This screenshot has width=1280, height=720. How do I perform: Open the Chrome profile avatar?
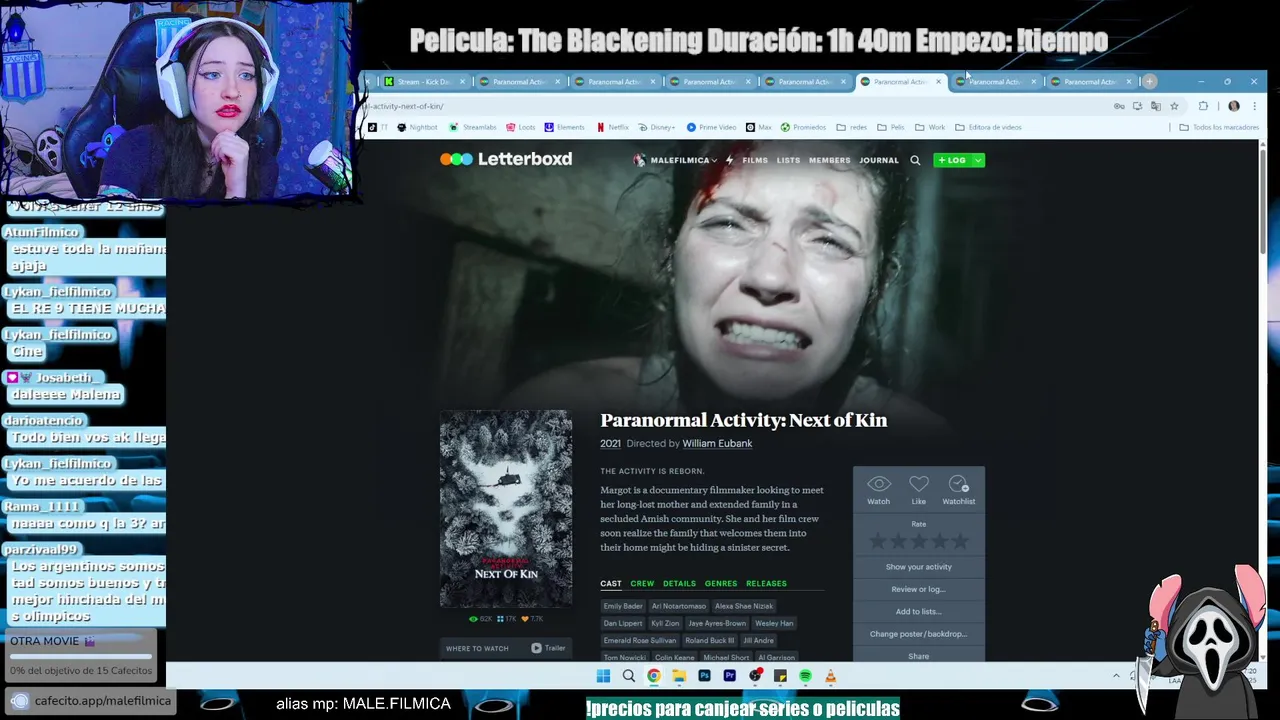click(x=1234, y=106)
